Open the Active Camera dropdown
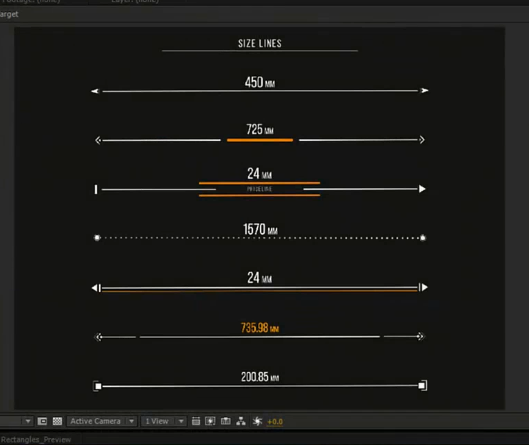 coord(102,421)
